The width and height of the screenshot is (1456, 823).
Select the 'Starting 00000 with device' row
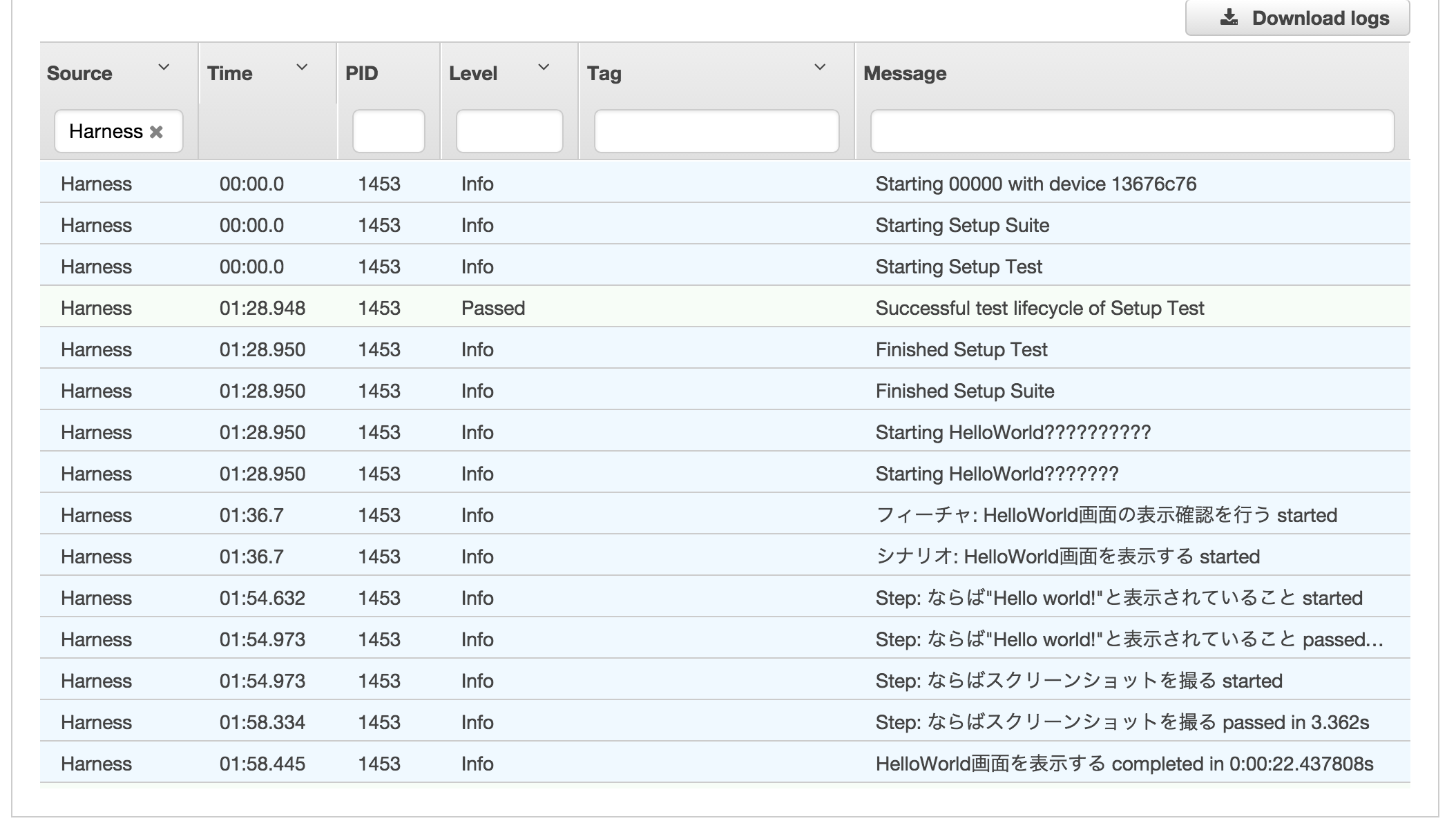724,184
